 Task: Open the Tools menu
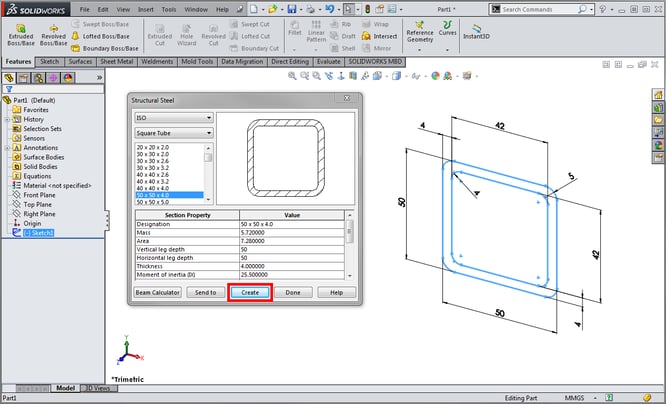169,9
